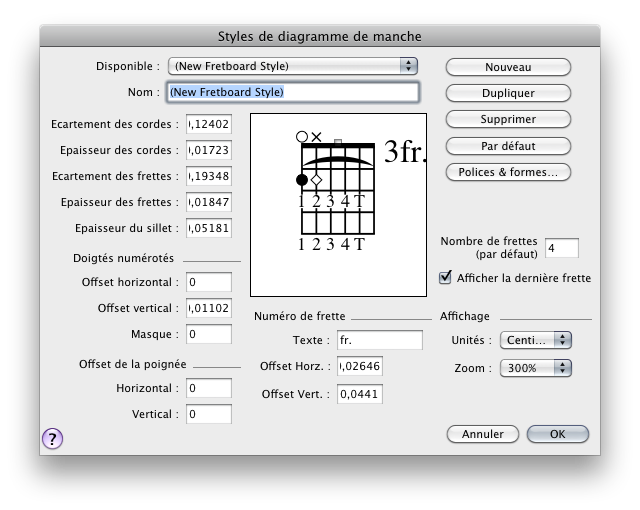Toggle Afficher la dernière frette checkbox
This screenshot has width=640, height=510.
click(446, 277)
